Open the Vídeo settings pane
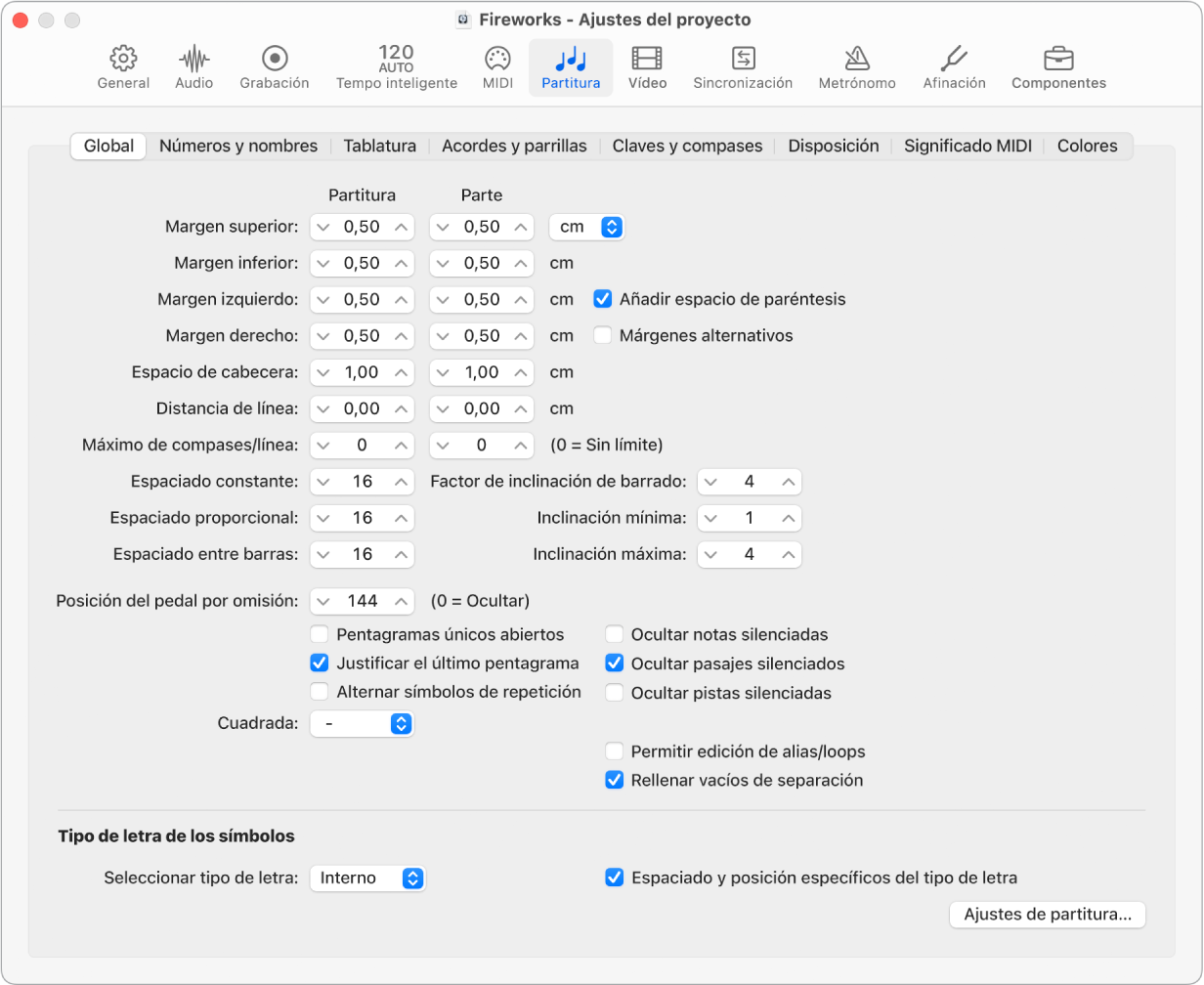 click(x=648, y=67)
